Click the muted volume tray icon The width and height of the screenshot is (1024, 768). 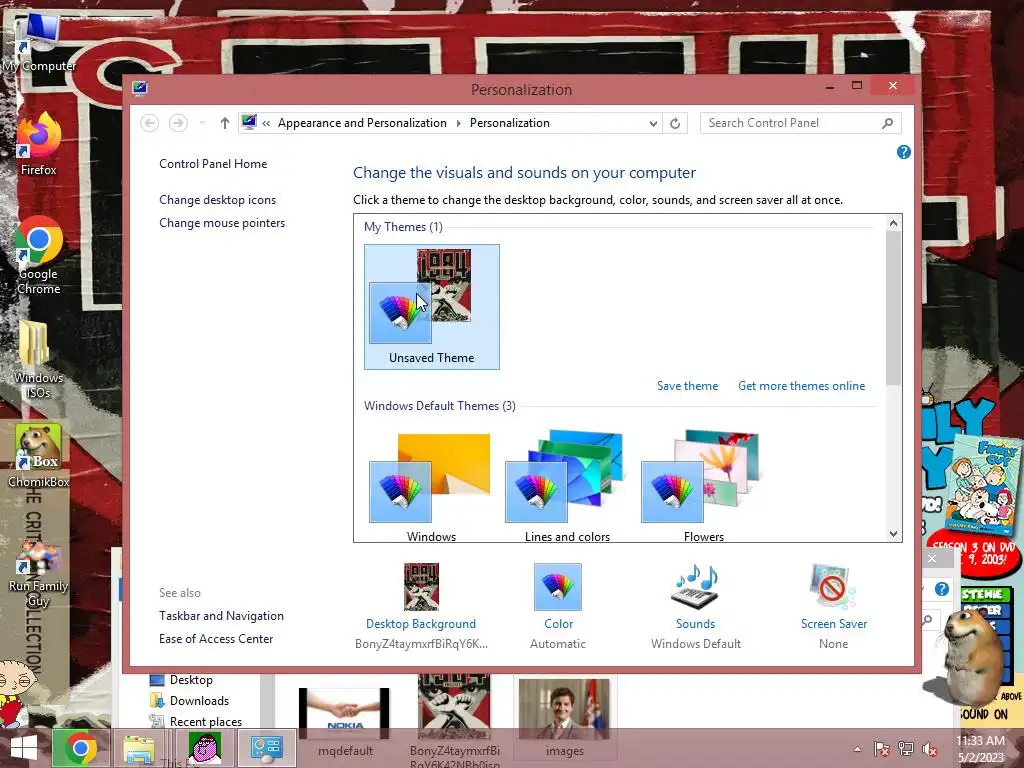[930, 749]
